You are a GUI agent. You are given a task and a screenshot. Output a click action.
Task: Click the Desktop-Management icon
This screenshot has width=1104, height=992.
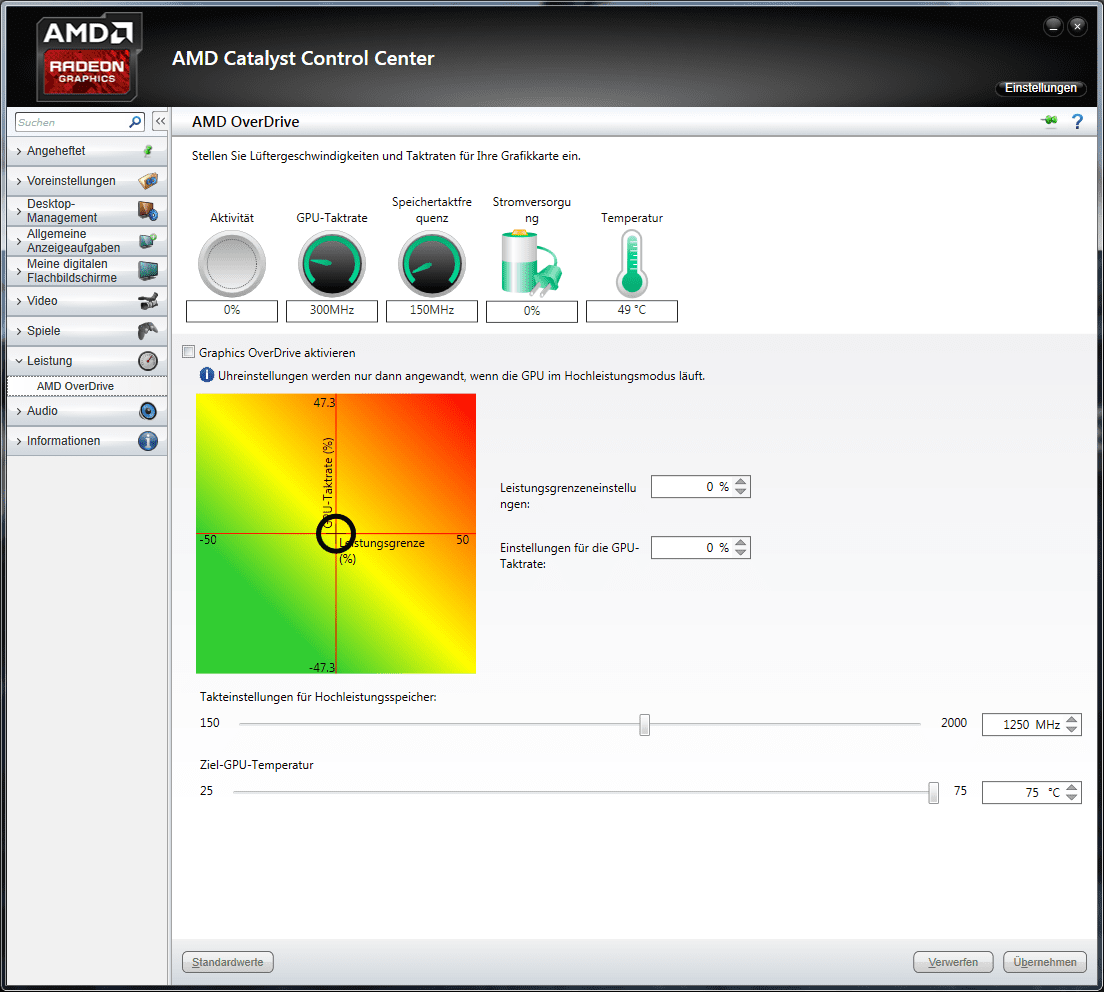(x=148, y=211)
